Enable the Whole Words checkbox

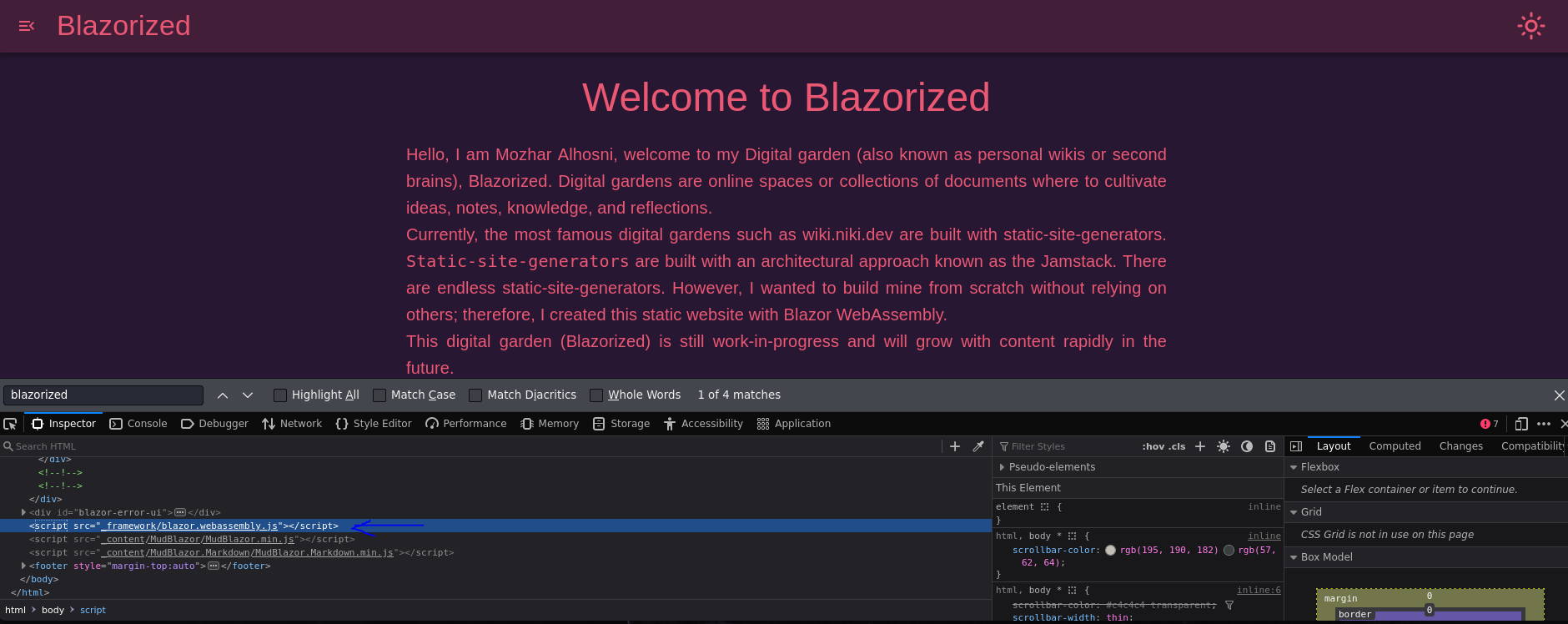click(x=596, y=395)
